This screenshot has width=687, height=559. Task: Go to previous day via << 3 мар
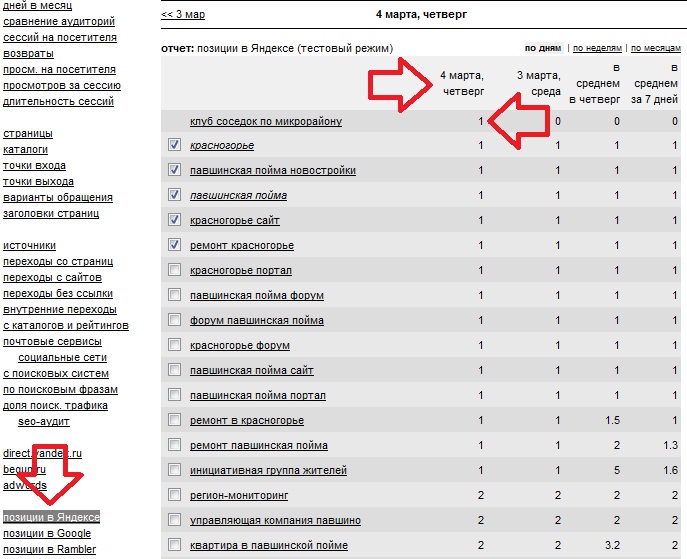[x=185, y=15]
